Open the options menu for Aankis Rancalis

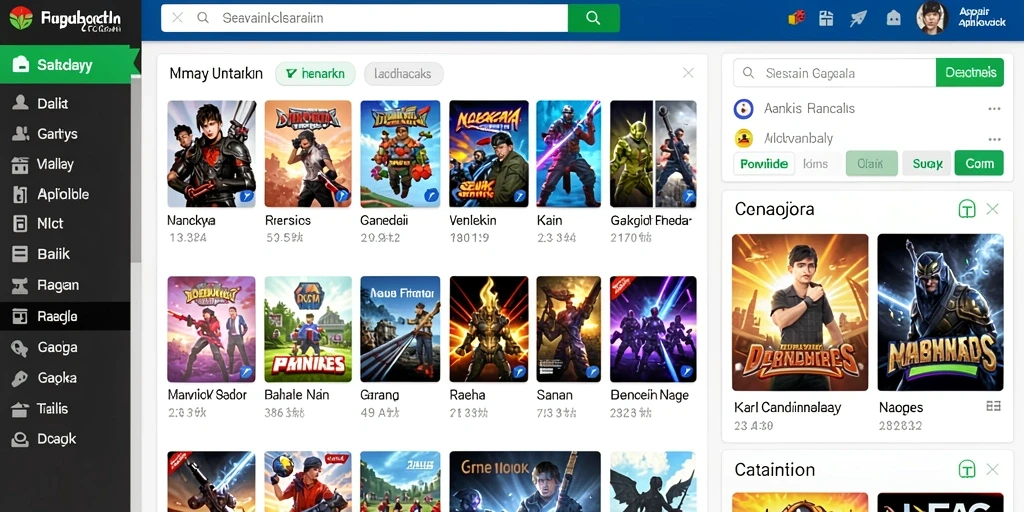(x=994, y=109)
